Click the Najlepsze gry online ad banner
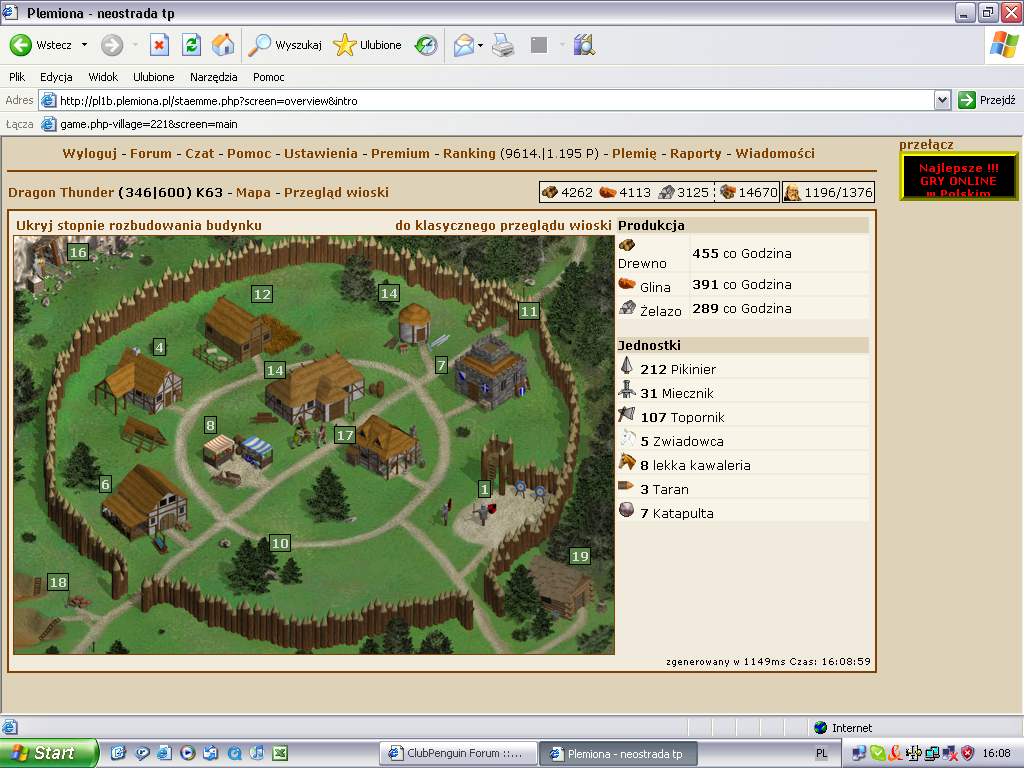This screenshot has height=768, width=1024. click(x=944, y=176)
